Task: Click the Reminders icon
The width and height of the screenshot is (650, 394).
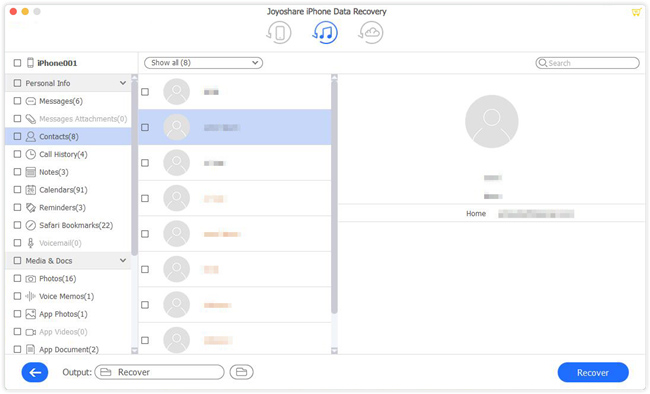Action: tap(31, 207)
